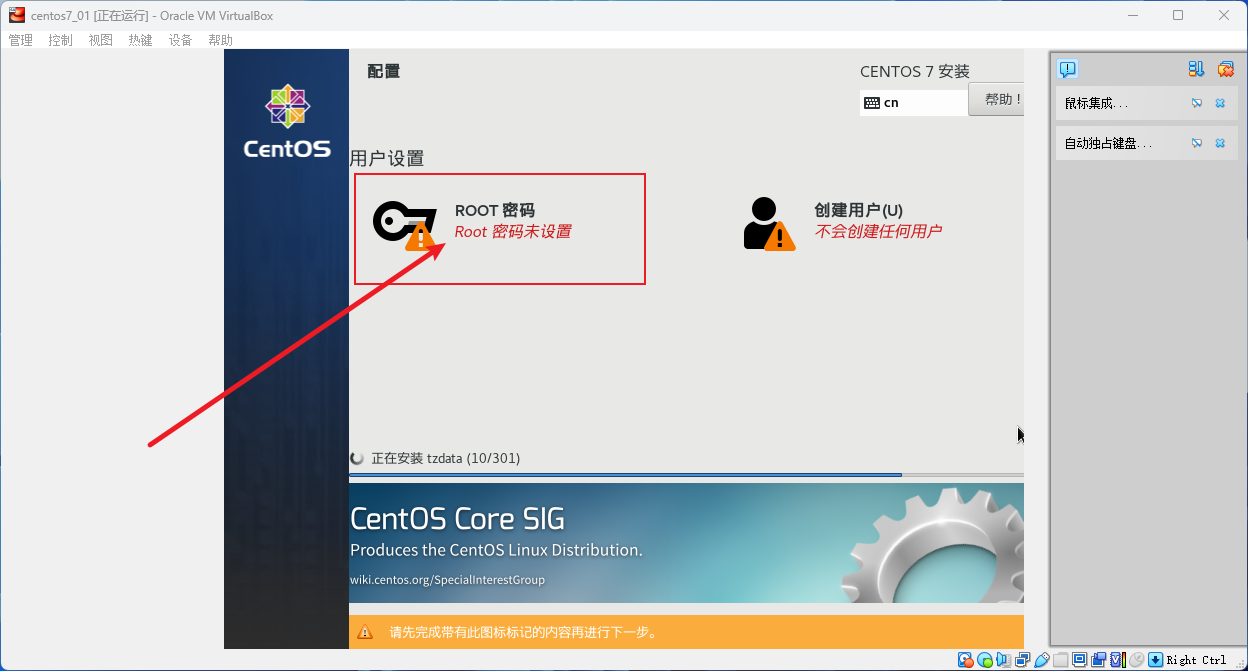Click the hard disk activity status icon
This screenshot has width=1248, height=671.
click(966, 659)
